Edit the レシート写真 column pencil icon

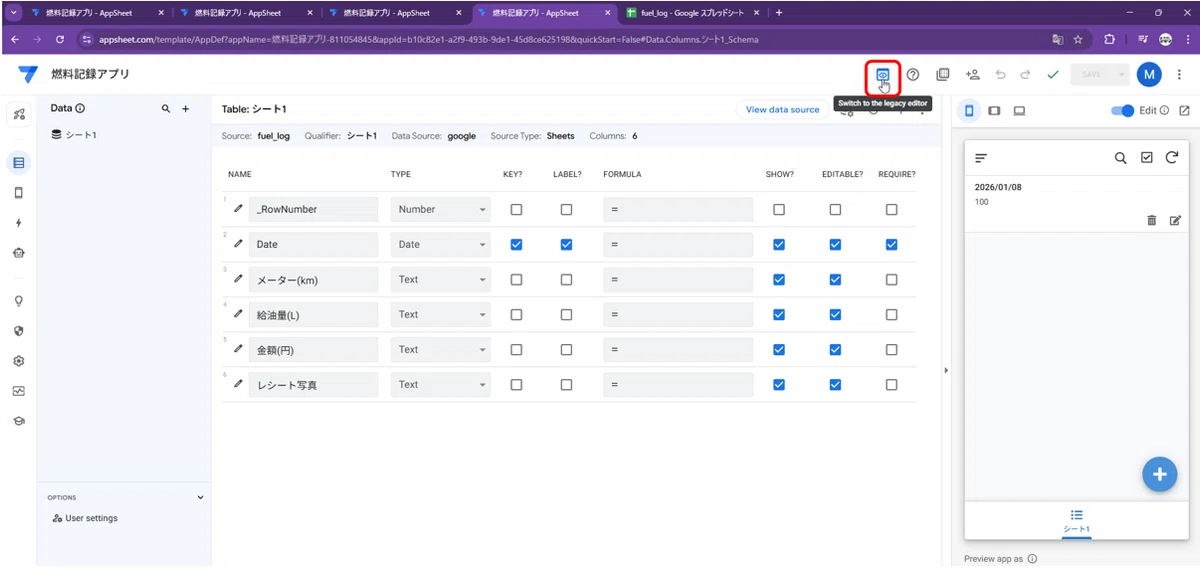pyautogui.click(x=238, y=383)
